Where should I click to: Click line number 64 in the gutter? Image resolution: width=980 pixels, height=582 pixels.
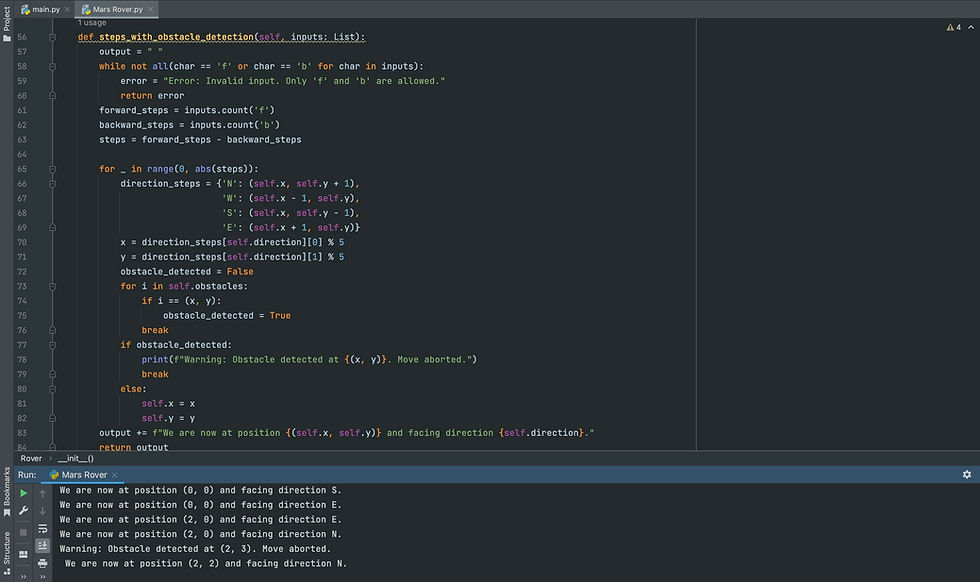tap(22, 154)
